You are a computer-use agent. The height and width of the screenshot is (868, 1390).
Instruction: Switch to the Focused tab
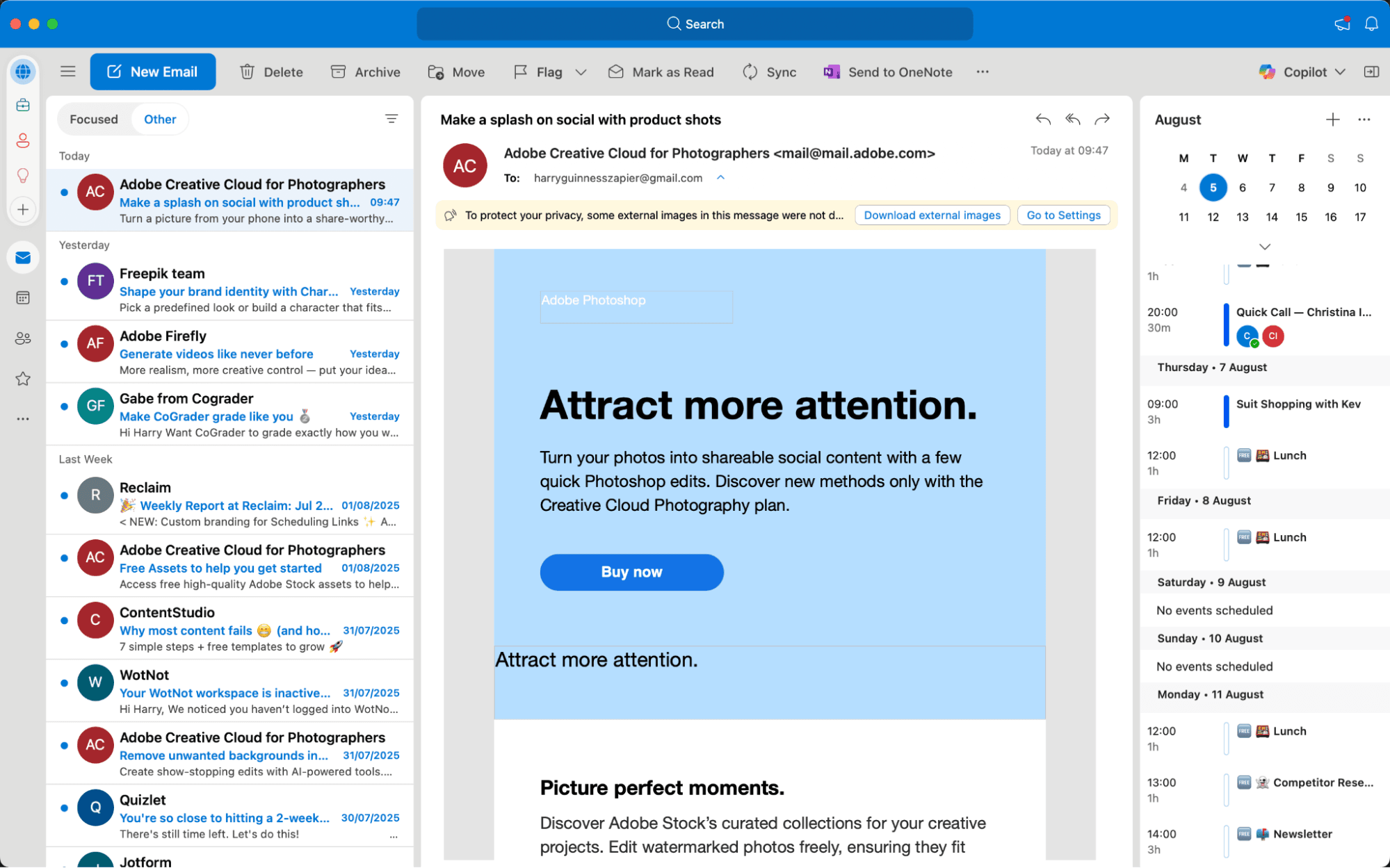pos(94,119)
